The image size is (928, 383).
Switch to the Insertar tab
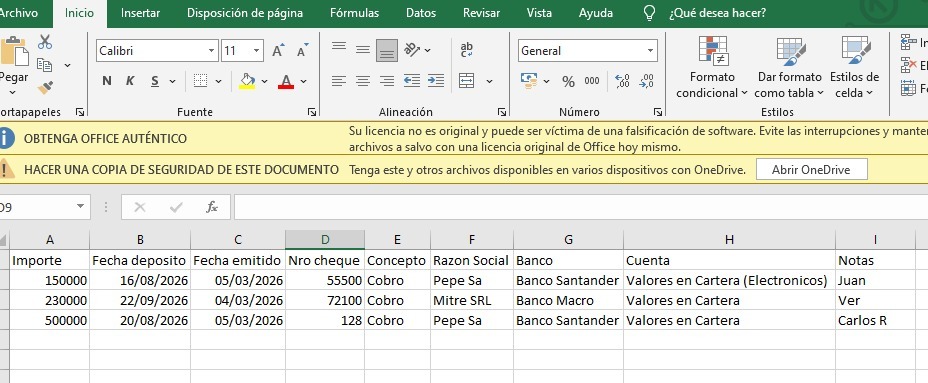tap(140, 13)
